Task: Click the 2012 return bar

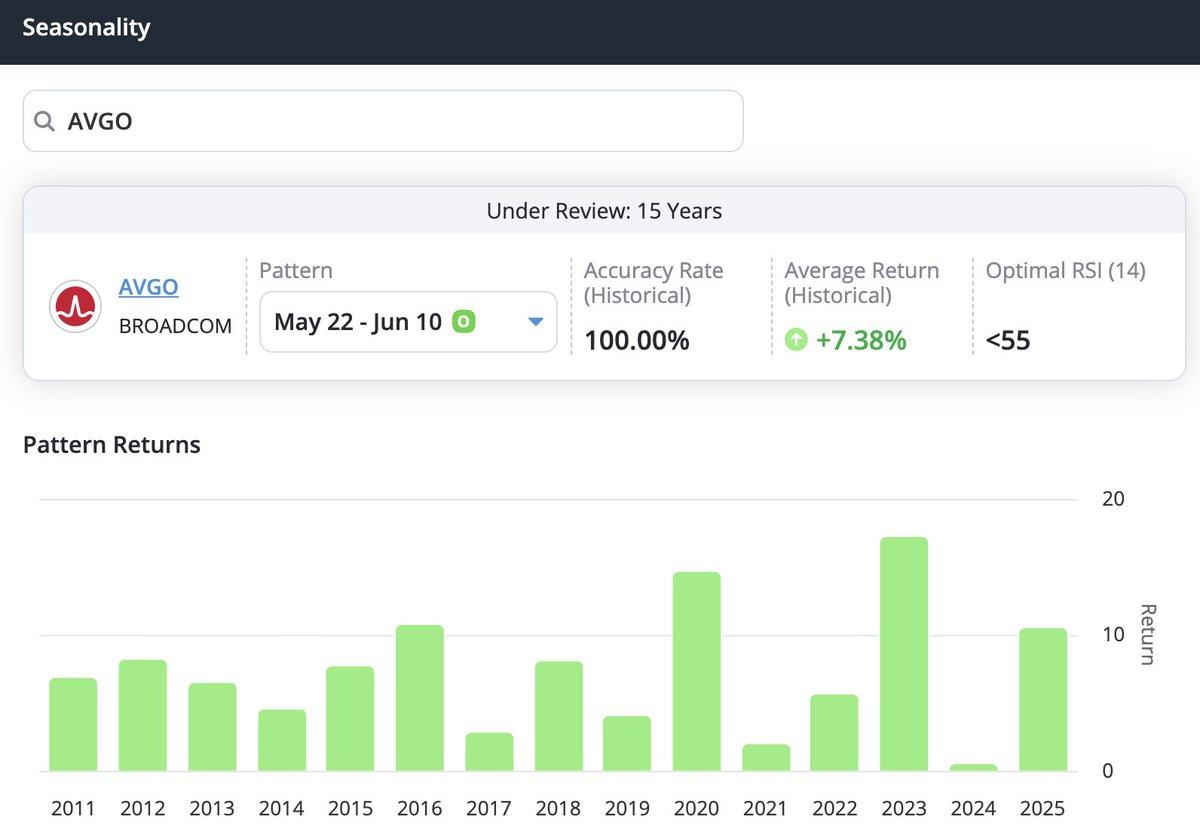Action: (143, 716)
